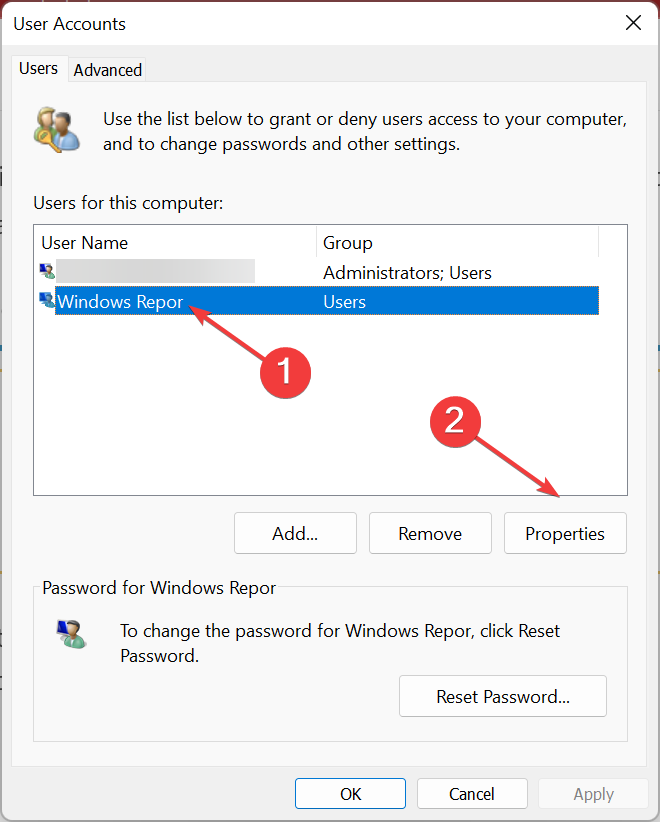Image resolution: width=660 pixels, height=822 pixels.
Task: Click the icon of the blurred administrator account
Action: pyautogui.click(x=47, y=271)
